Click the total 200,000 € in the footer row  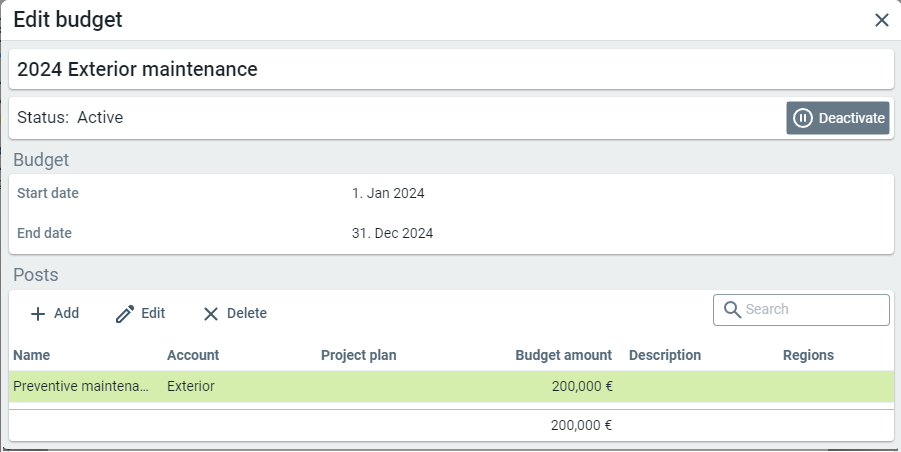581,425
